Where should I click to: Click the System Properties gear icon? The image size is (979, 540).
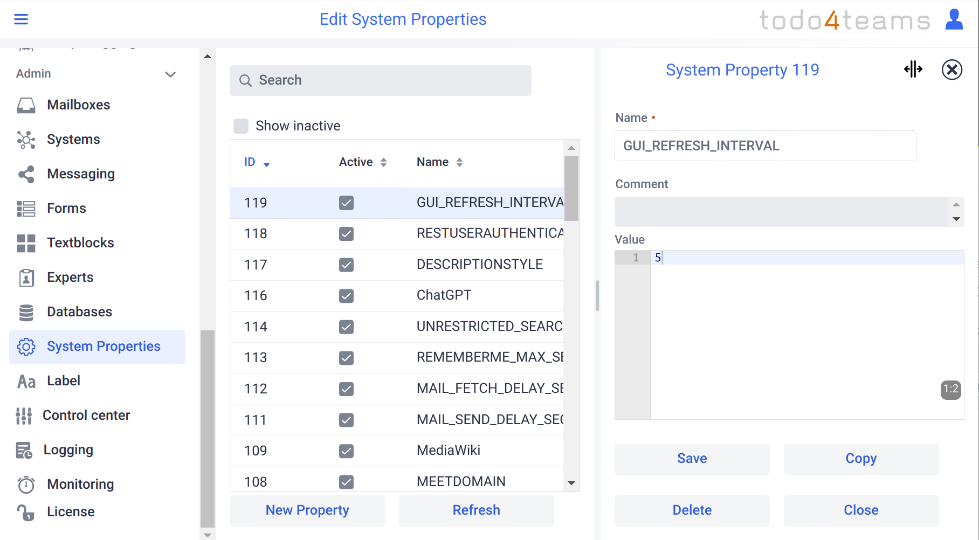[x=26, y=346]
